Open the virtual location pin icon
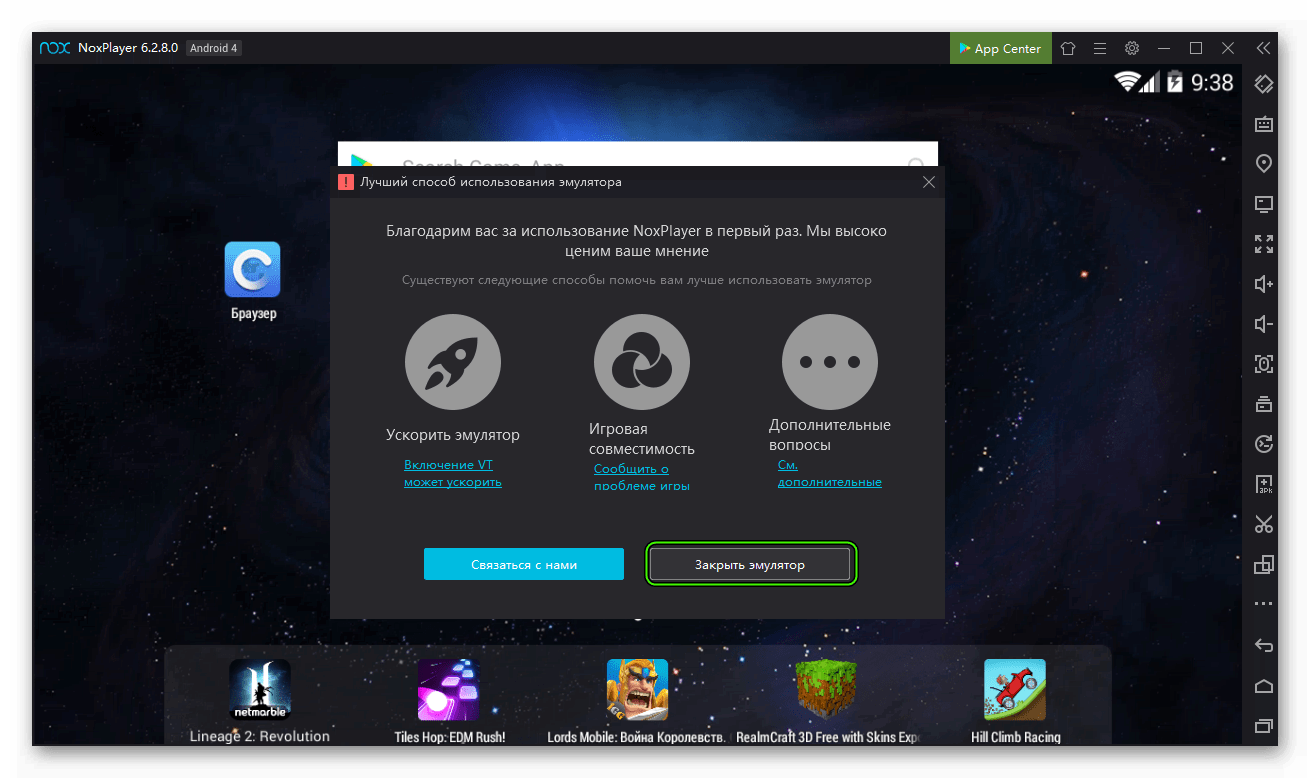Viewport: 1310px width, 778px height. coord(1263,164)
